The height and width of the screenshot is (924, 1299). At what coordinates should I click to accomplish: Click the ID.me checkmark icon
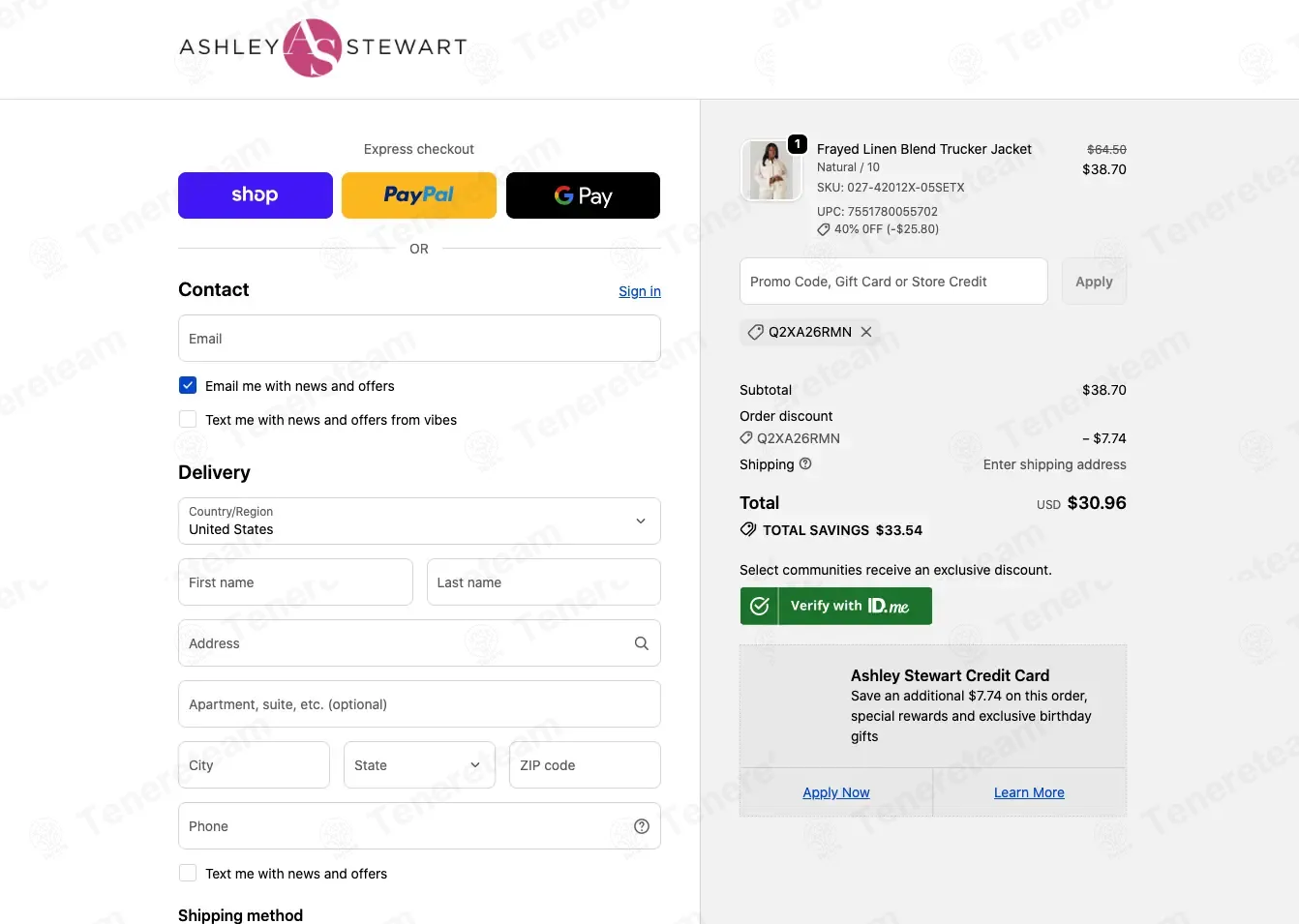[x=760, y=606]
